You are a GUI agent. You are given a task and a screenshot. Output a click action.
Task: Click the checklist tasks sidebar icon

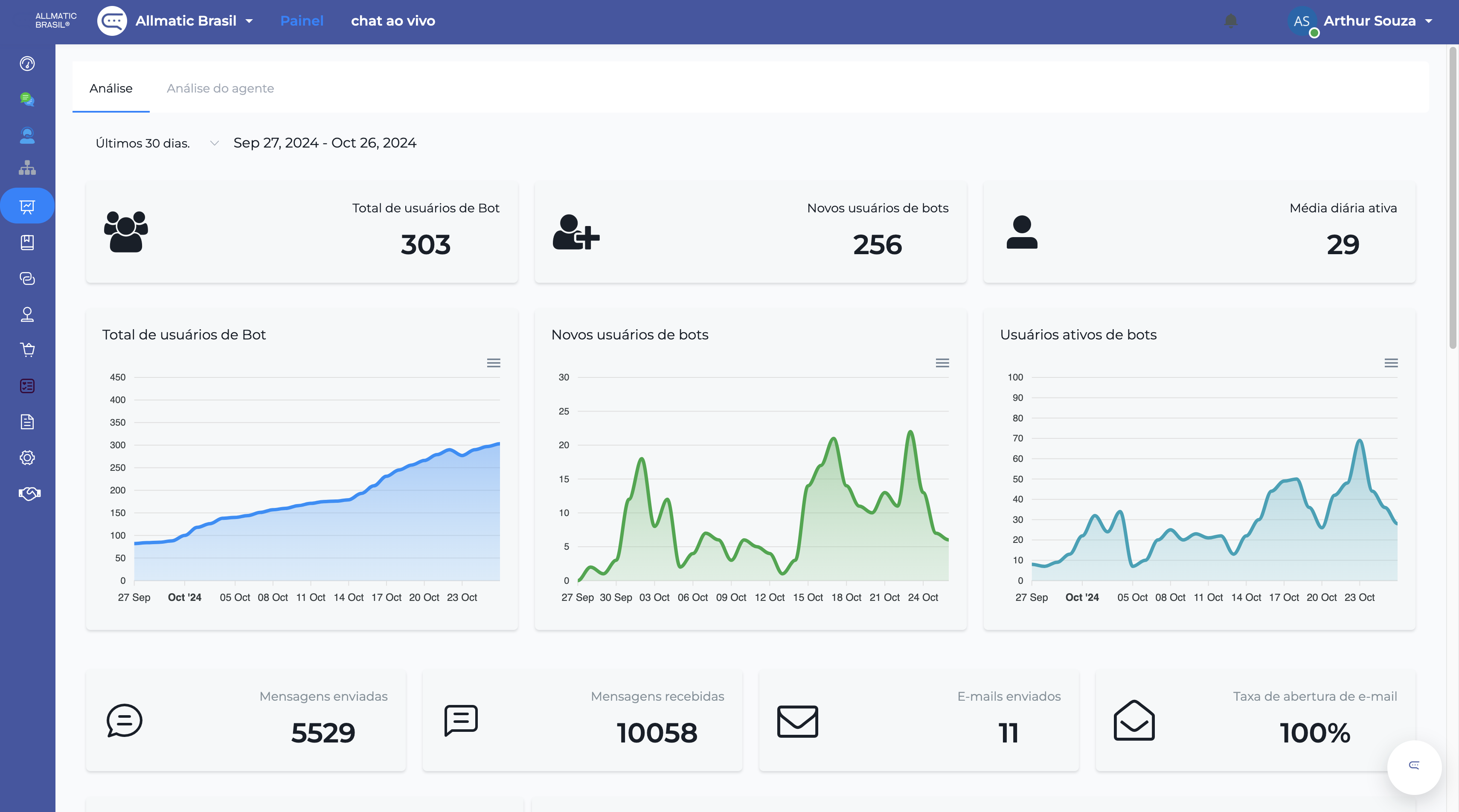pyautogui.click(x=27, y=386)
